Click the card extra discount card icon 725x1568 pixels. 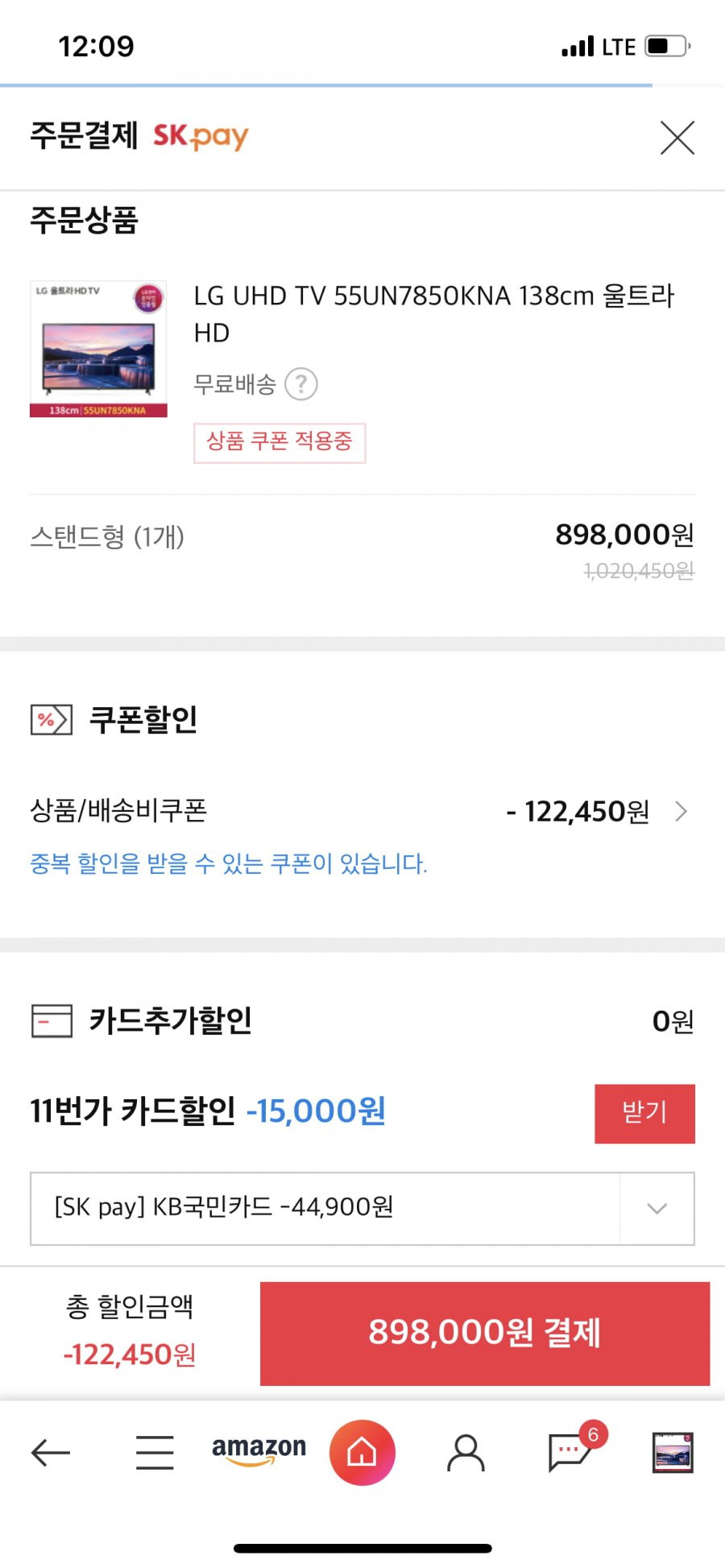coord(52,1020)
